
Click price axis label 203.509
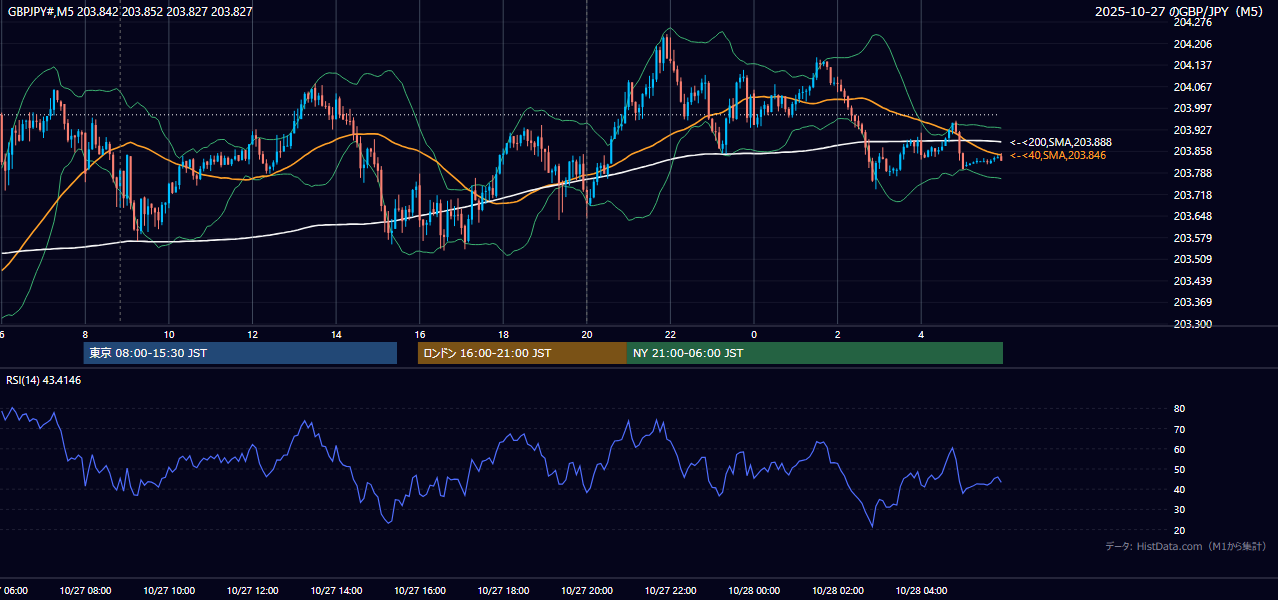1192,259
